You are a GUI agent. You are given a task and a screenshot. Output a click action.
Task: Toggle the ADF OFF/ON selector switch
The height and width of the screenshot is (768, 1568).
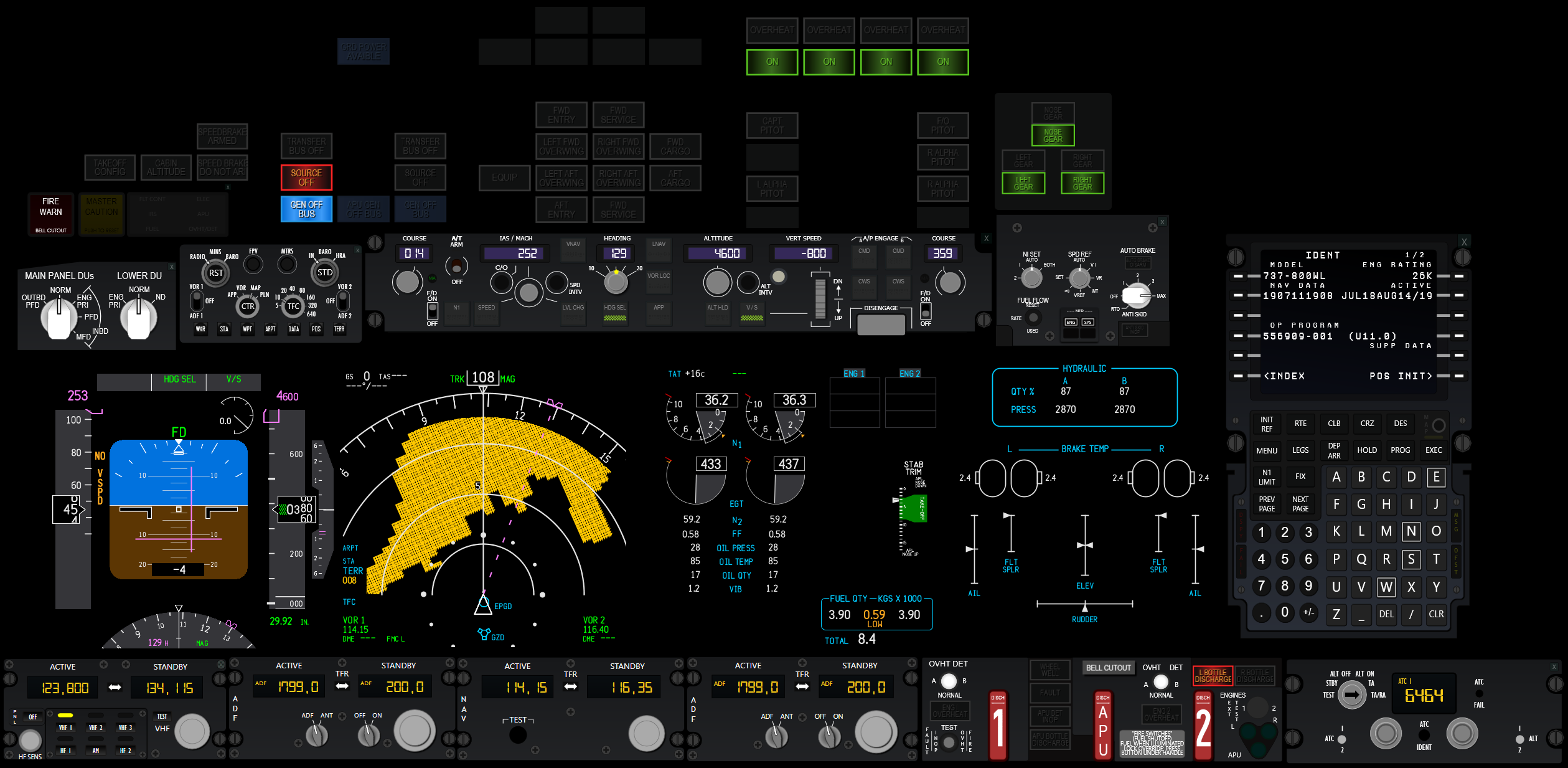point(369,734)
